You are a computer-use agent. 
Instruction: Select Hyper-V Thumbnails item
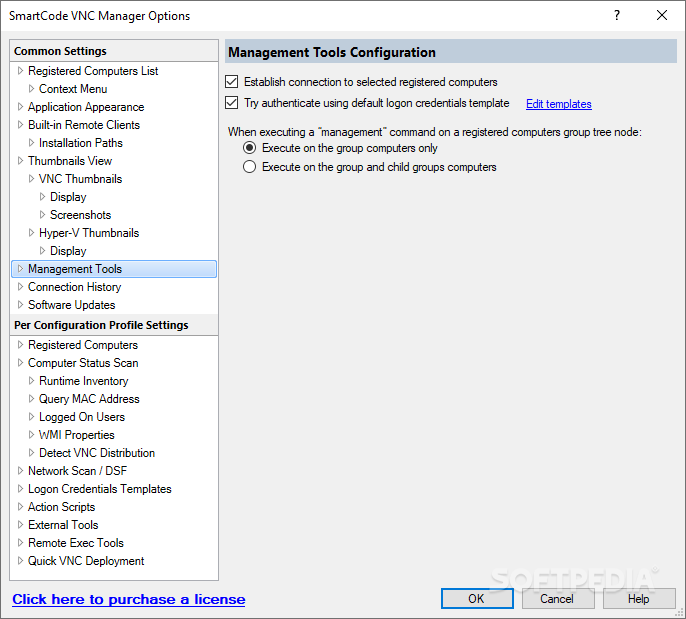[89, 233]
